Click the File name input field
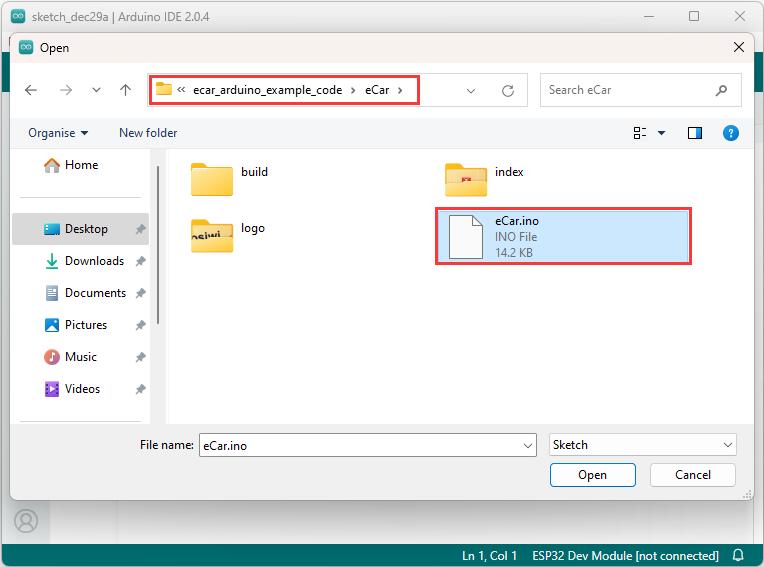Image resolution: width=764 pixels, height=567 pixels. [x=361, y=445]
